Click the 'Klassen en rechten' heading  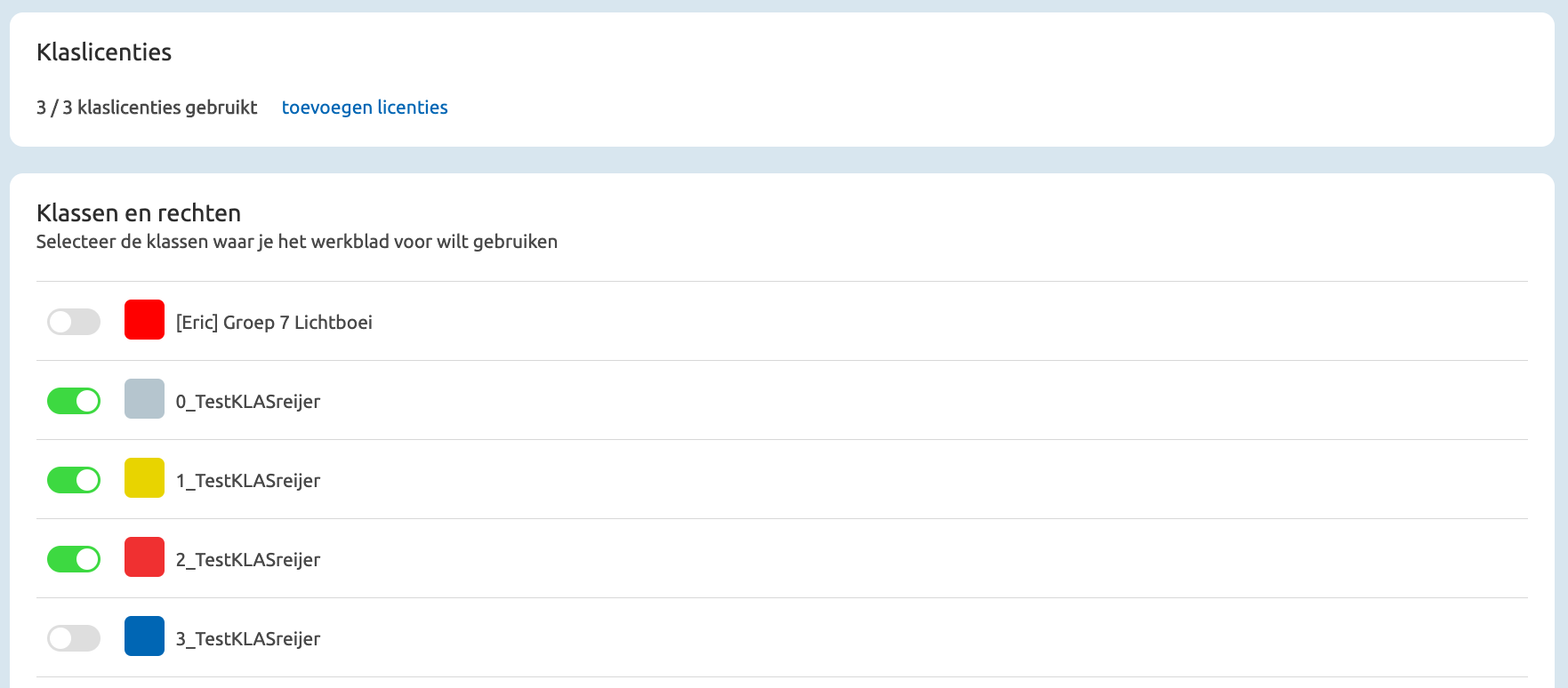pos(139,213)
